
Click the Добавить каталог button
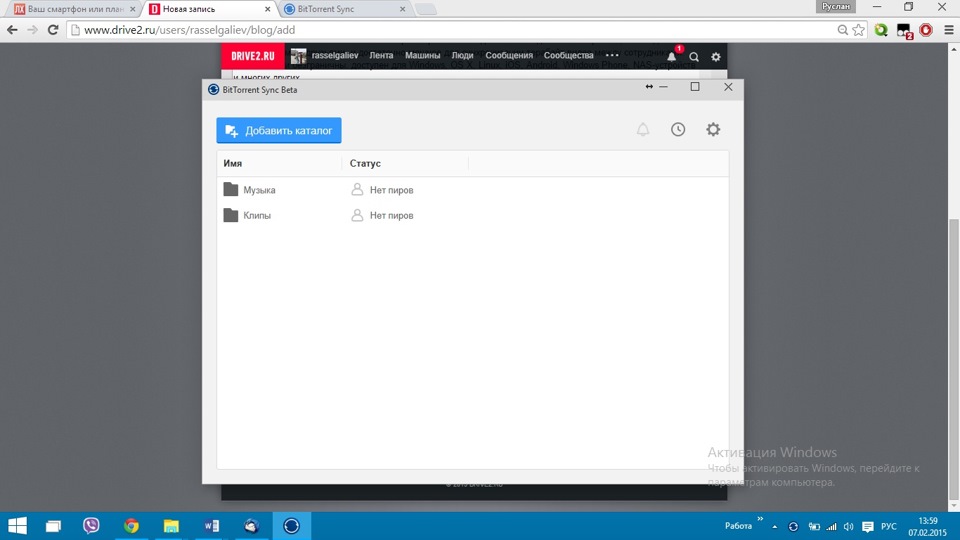(x=279, y=130)
